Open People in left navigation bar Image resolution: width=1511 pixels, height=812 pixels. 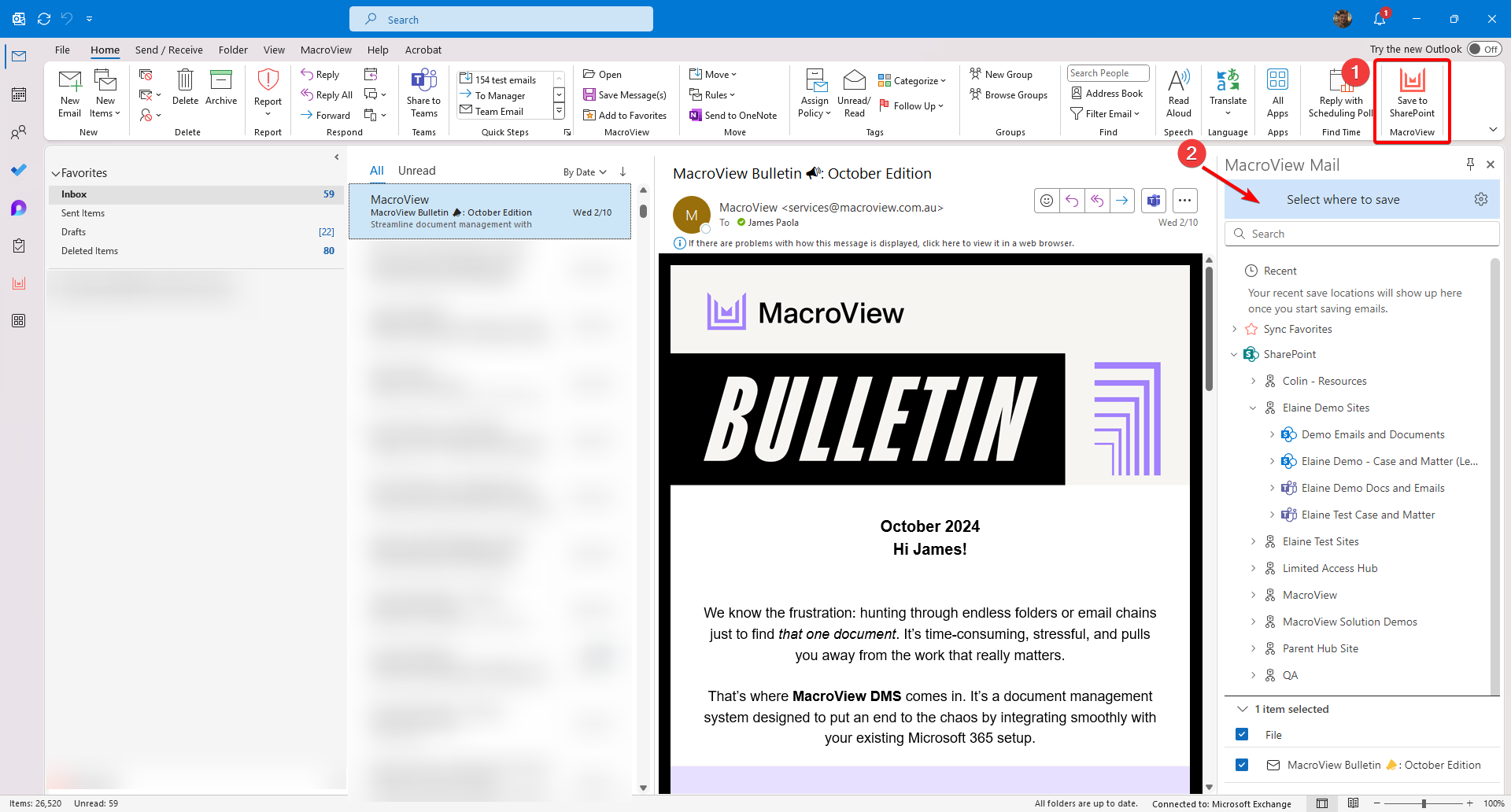click(x=19, y=132)
